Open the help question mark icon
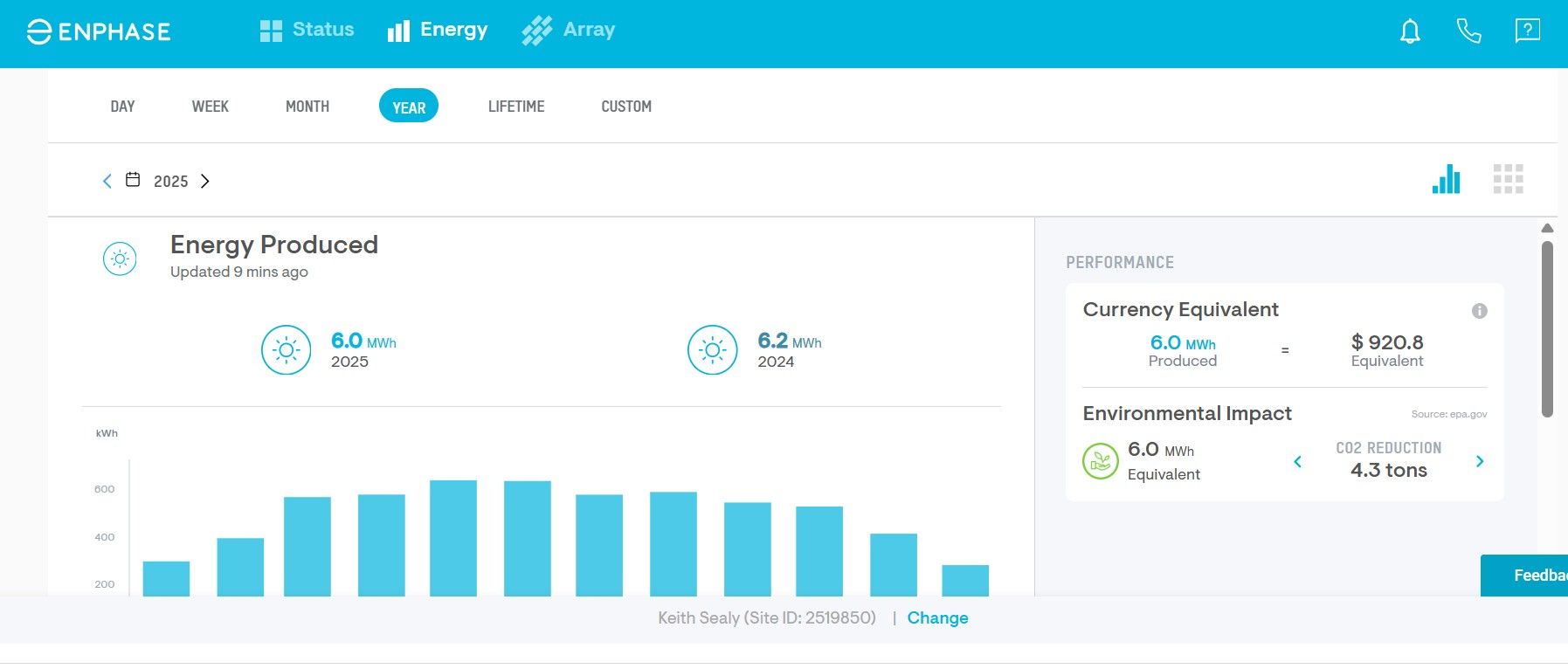1568x669 pixels. (x=1527, y=31)
